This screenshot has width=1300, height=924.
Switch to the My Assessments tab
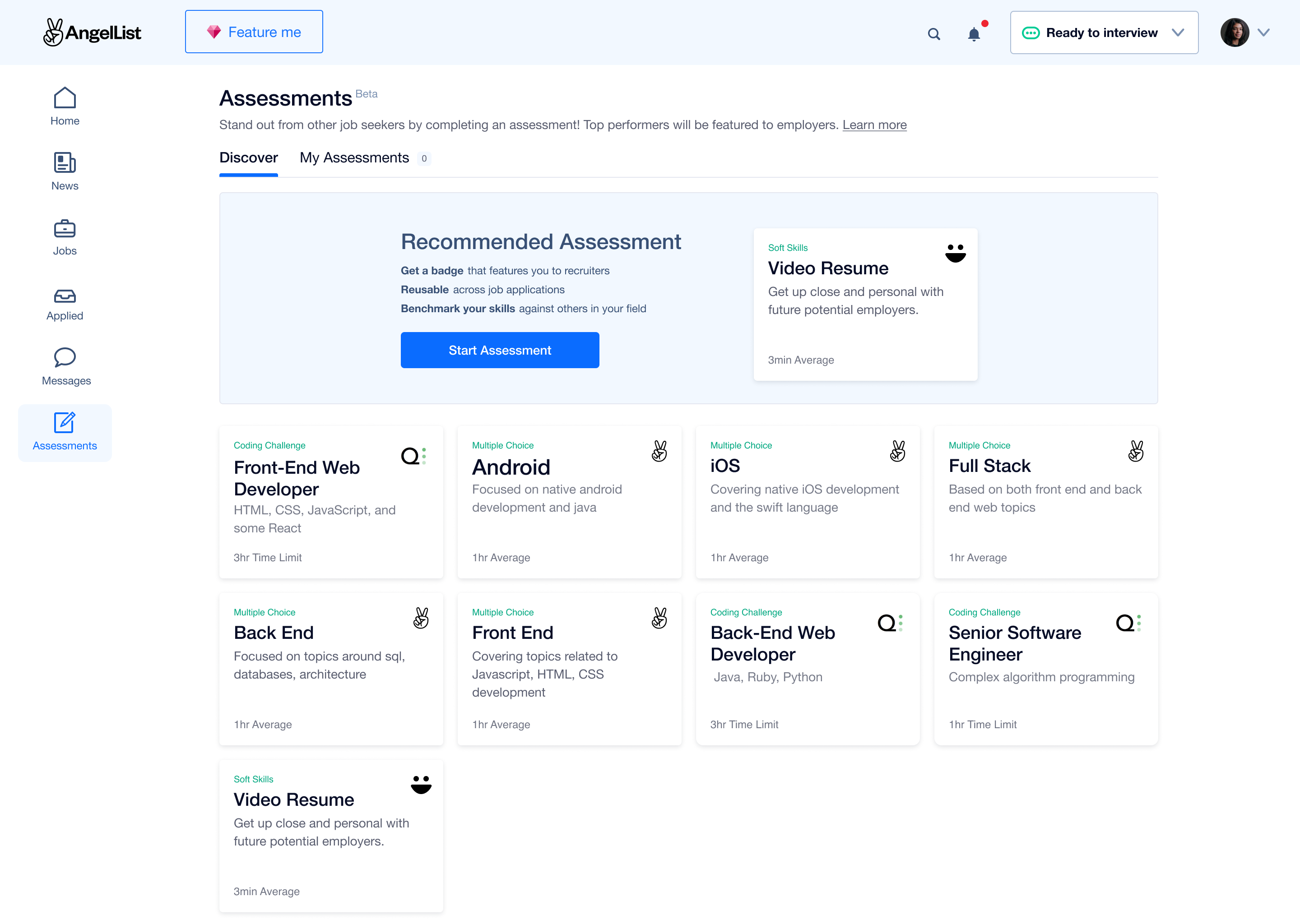pyautogui.click(x=355, y=157)
